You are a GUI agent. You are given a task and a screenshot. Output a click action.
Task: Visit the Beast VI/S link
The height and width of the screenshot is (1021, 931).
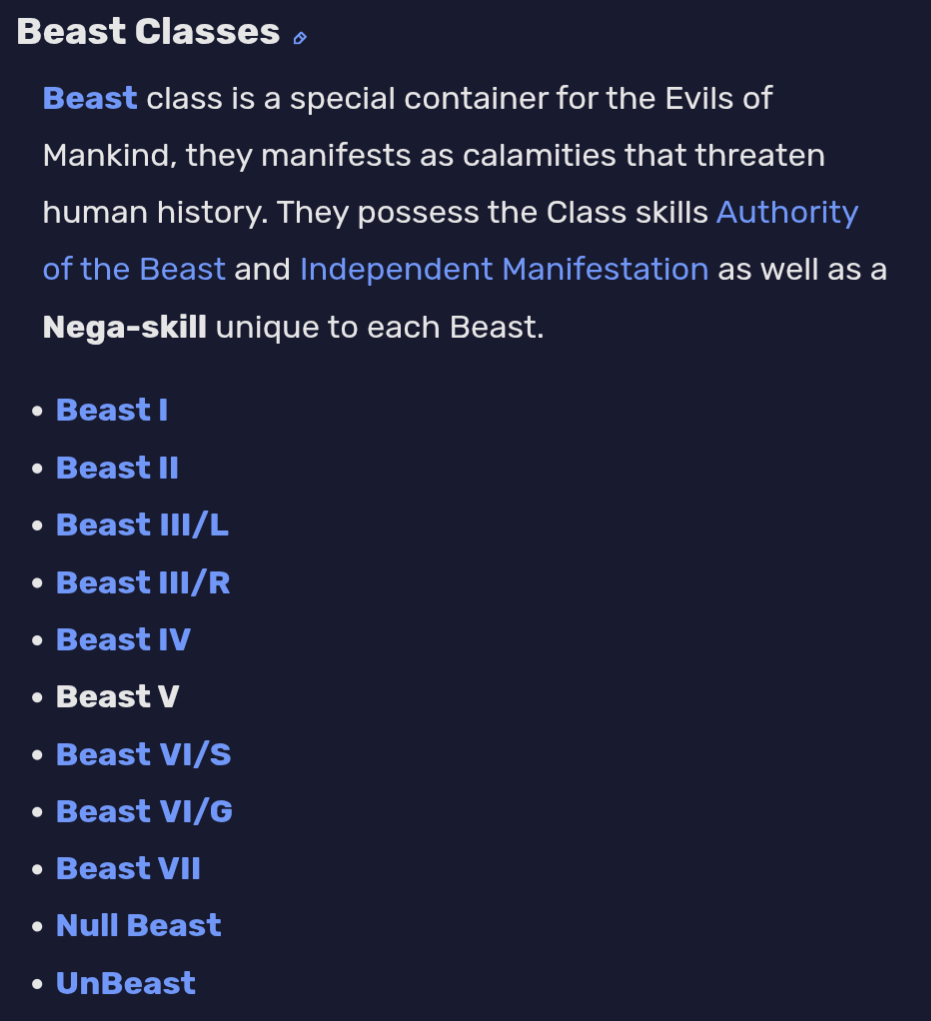[x=144, y=754]
